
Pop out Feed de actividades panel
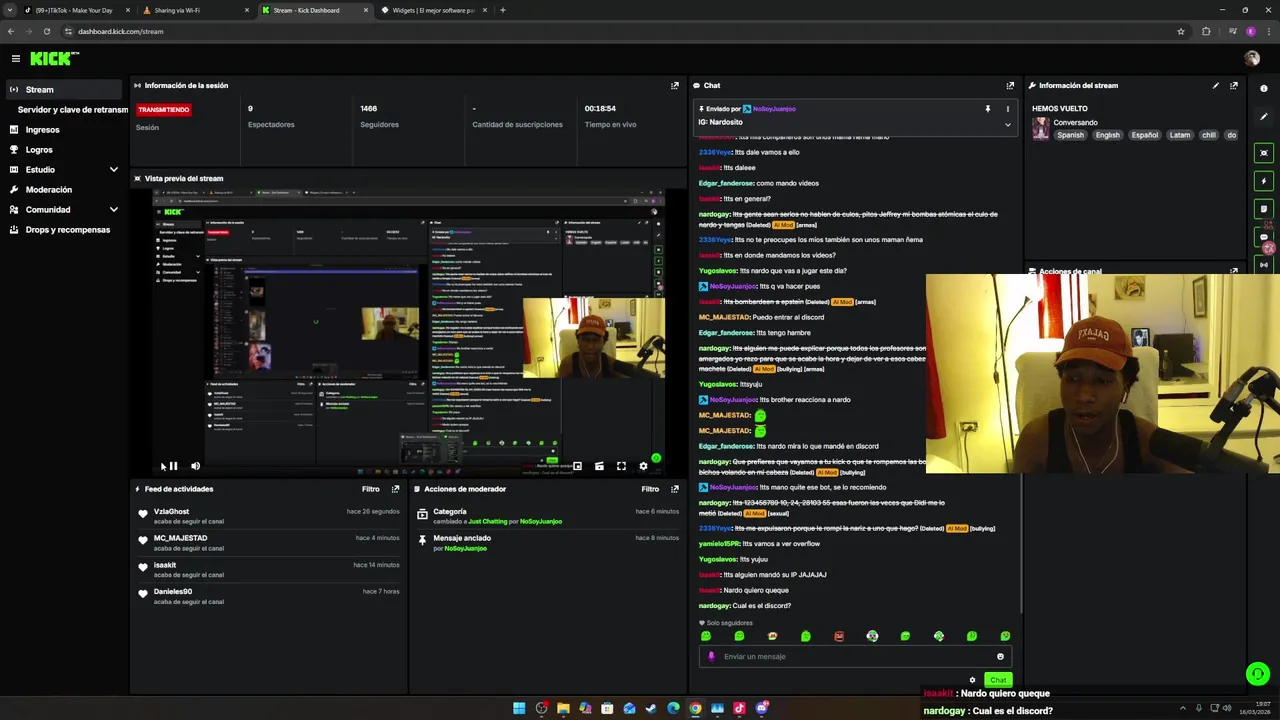tap(395, 489)
